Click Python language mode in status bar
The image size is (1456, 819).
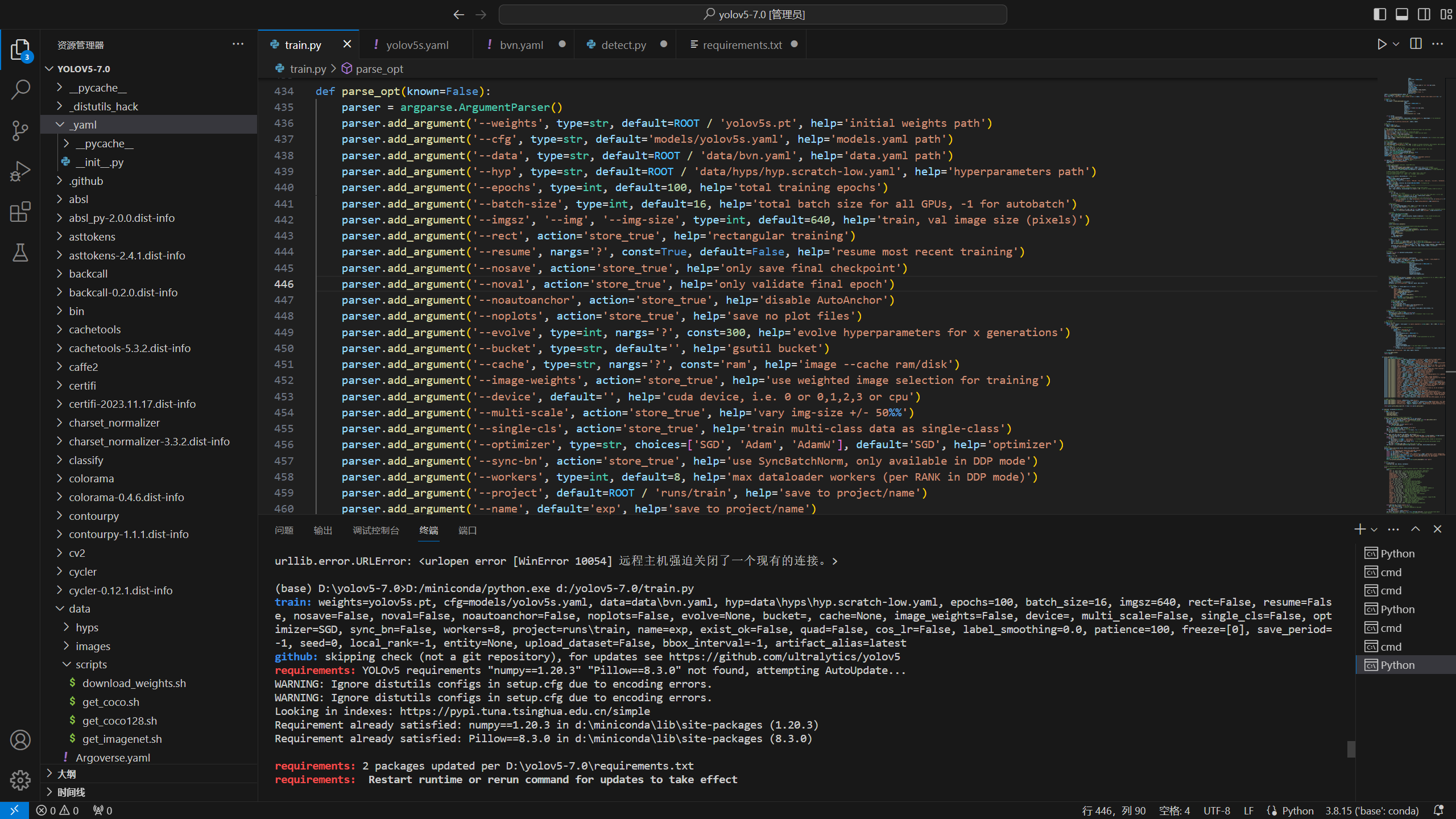(1297, 810)
